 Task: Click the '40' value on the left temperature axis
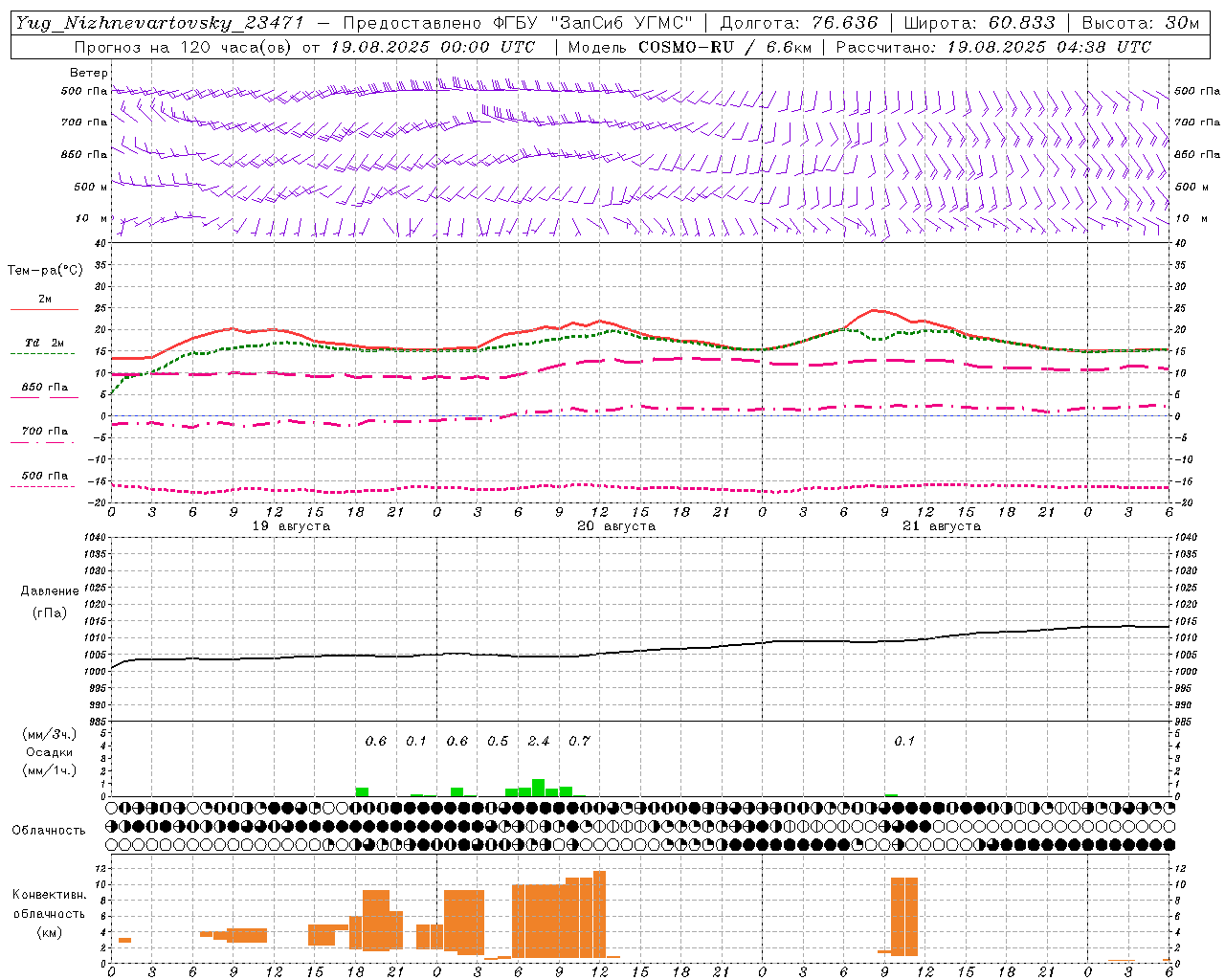point(100,243)
